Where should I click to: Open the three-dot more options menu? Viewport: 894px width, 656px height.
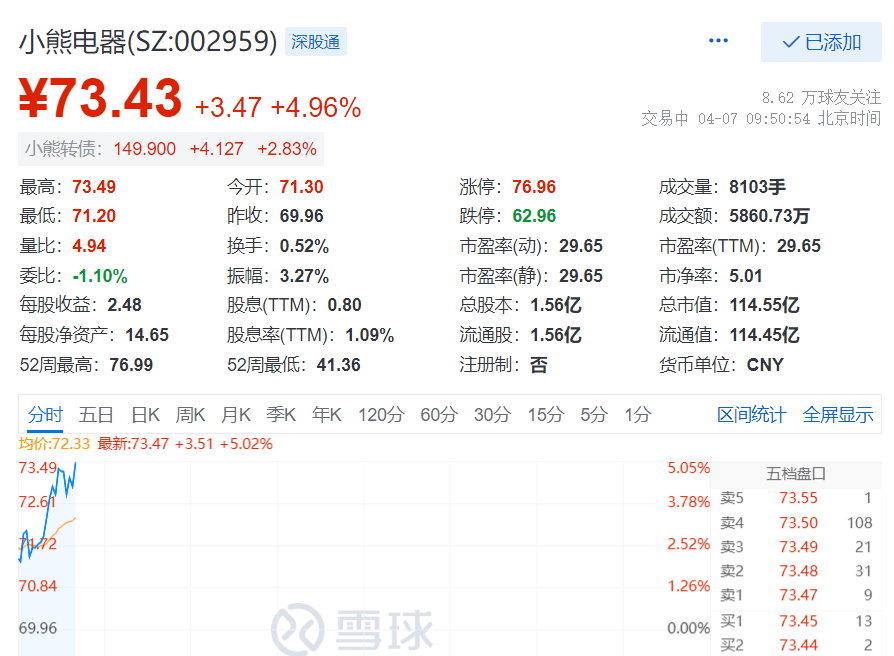(x=718, y=41)
